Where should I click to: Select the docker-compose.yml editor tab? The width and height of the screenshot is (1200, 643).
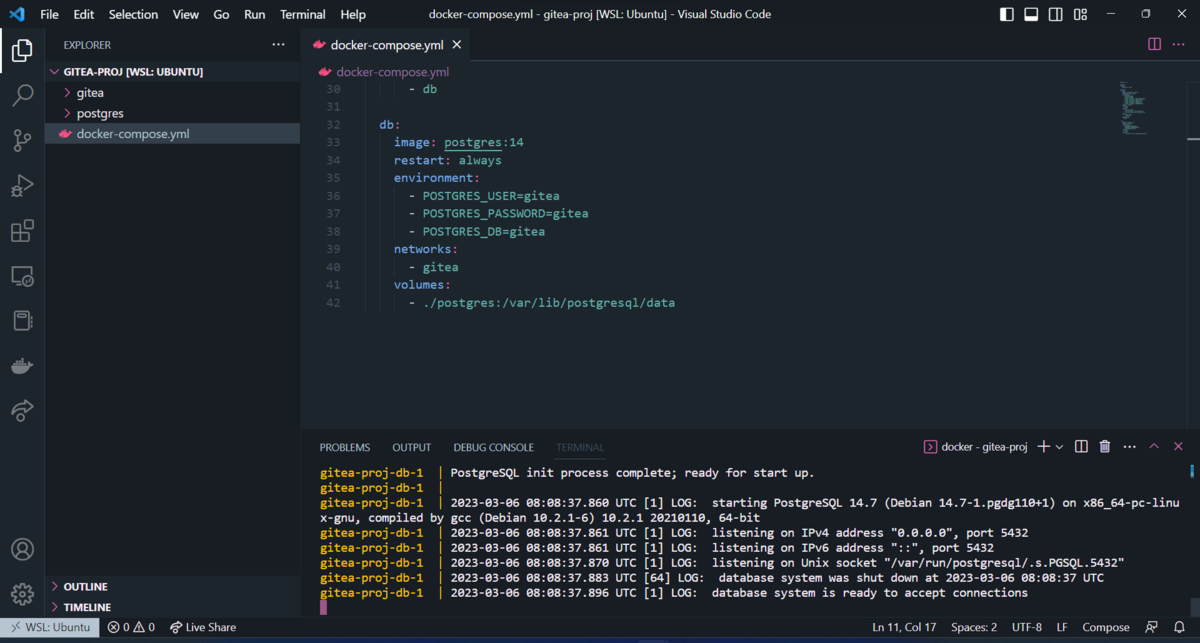pyautogui.click(x=387, y=45)
